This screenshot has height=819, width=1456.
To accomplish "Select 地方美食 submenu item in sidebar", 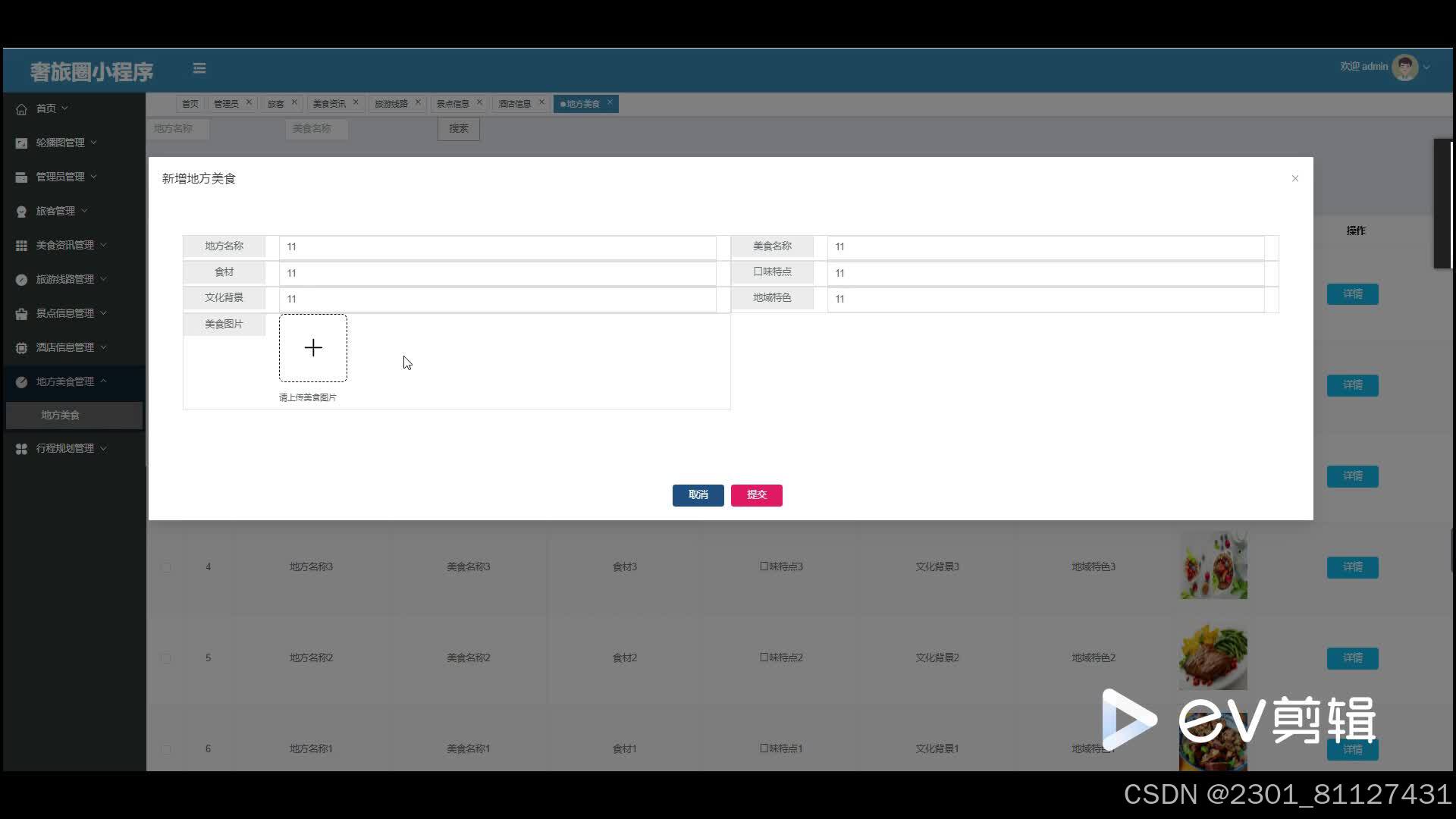I will tap(61, 416).
